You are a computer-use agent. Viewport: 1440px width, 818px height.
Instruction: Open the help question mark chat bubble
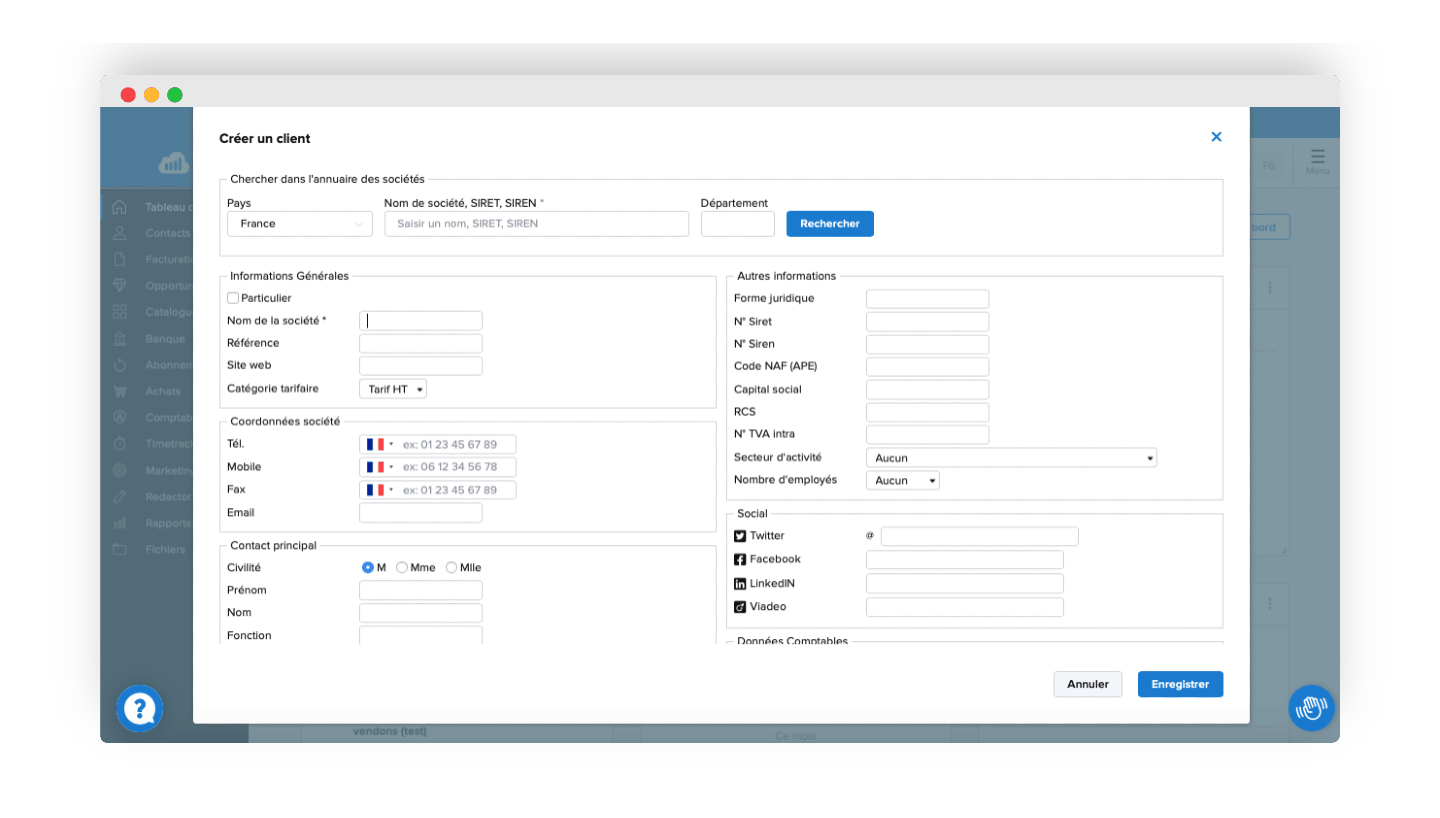(x=140, y=709)
